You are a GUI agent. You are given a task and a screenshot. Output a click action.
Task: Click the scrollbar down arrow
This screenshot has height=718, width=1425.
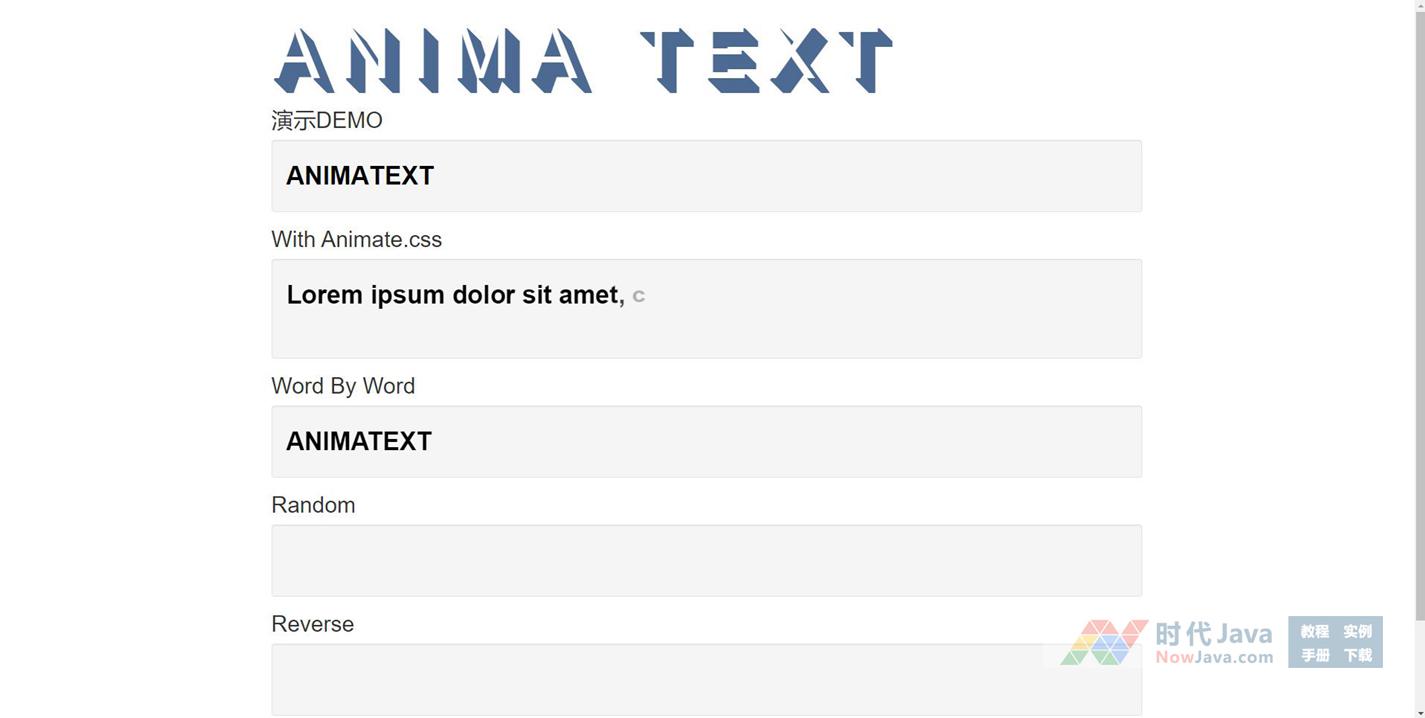[1419, 712]
